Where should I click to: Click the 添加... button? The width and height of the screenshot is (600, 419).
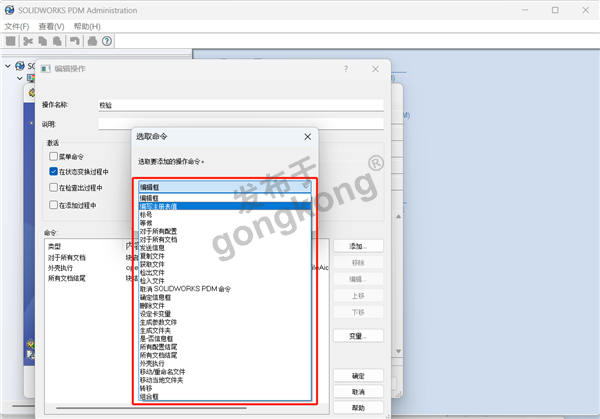(358, 246)
